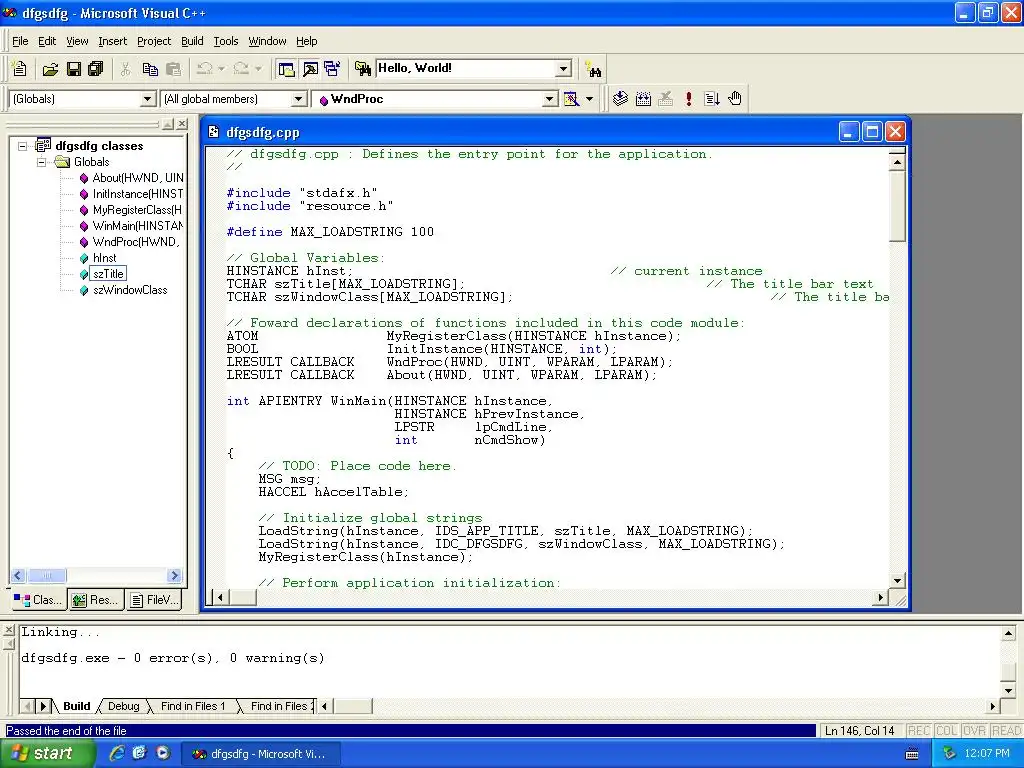This screenshot has width=1024, height=768.
Task: Click the Redo arrow icon
Action: tap(241, 69)
